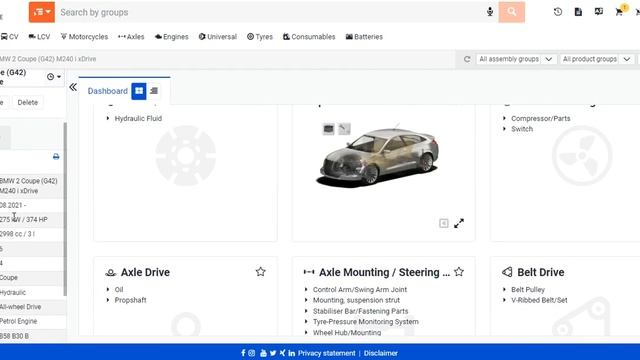Open the YouTube footer icon

pos(263,353)
